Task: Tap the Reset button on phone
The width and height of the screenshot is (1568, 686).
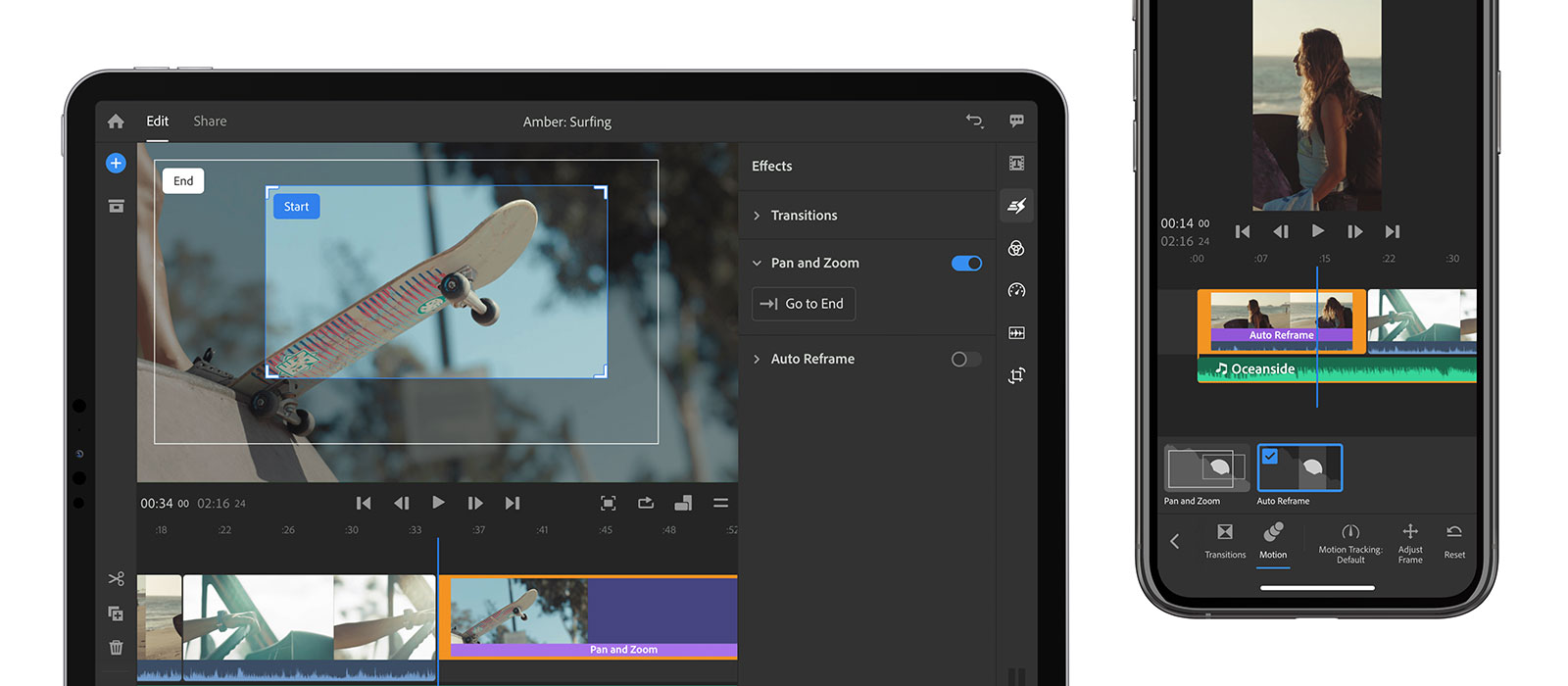Action: [1454, 540]
